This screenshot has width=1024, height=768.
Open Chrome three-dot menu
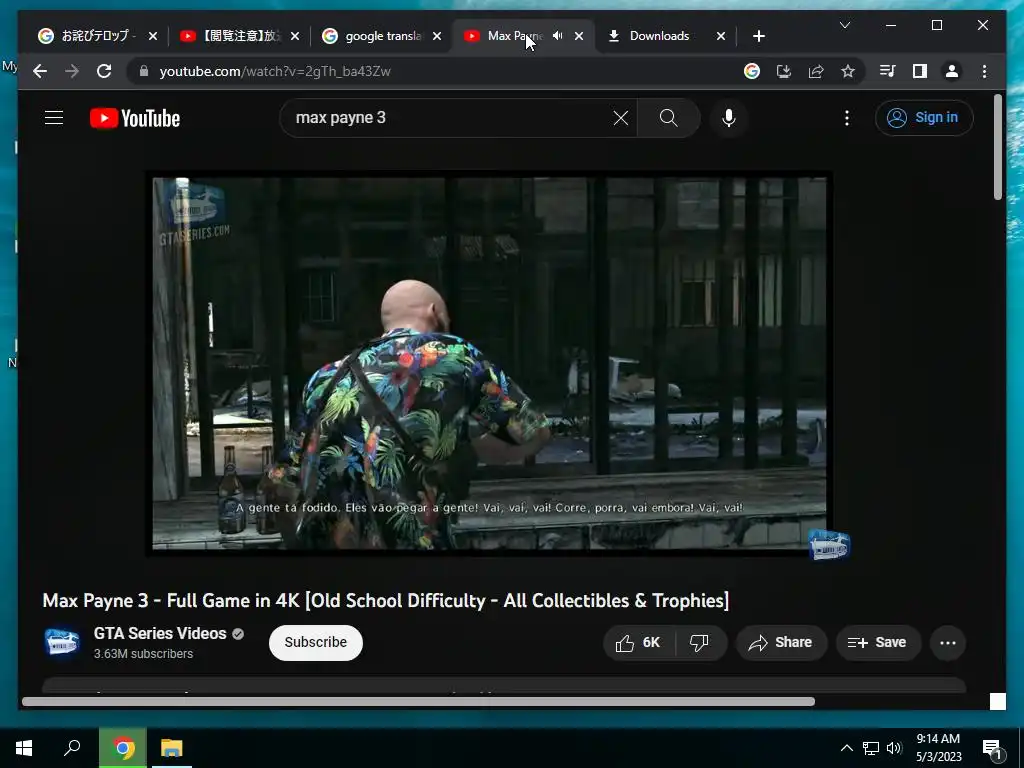[x=984, y=71]
